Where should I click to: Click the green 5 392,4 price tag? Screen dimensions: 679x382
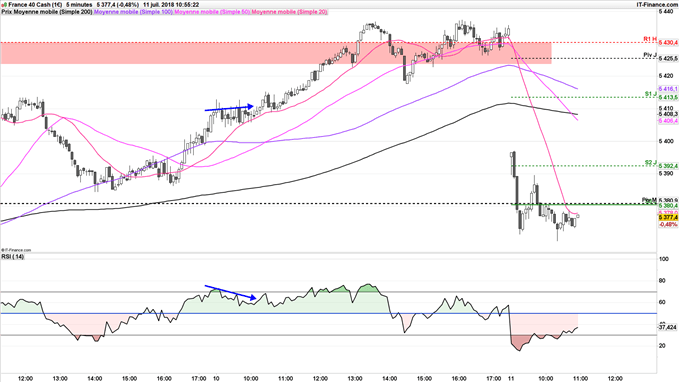pyautogui.click(x=668, y=166)
